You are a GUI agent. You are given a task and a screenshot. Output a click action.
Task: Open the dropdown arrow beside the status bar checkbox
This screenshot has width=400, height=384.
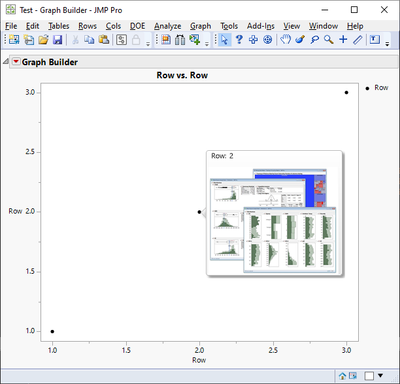pos(381,376)
